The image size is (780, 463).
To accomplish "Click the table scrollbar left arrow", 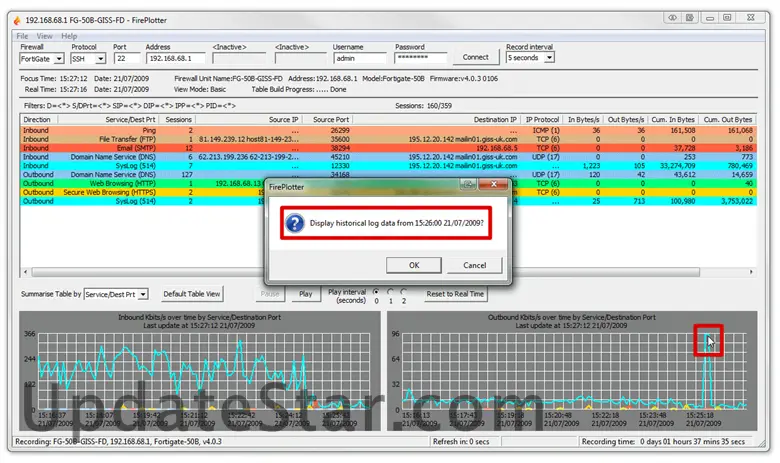I will tap(25, 272).
